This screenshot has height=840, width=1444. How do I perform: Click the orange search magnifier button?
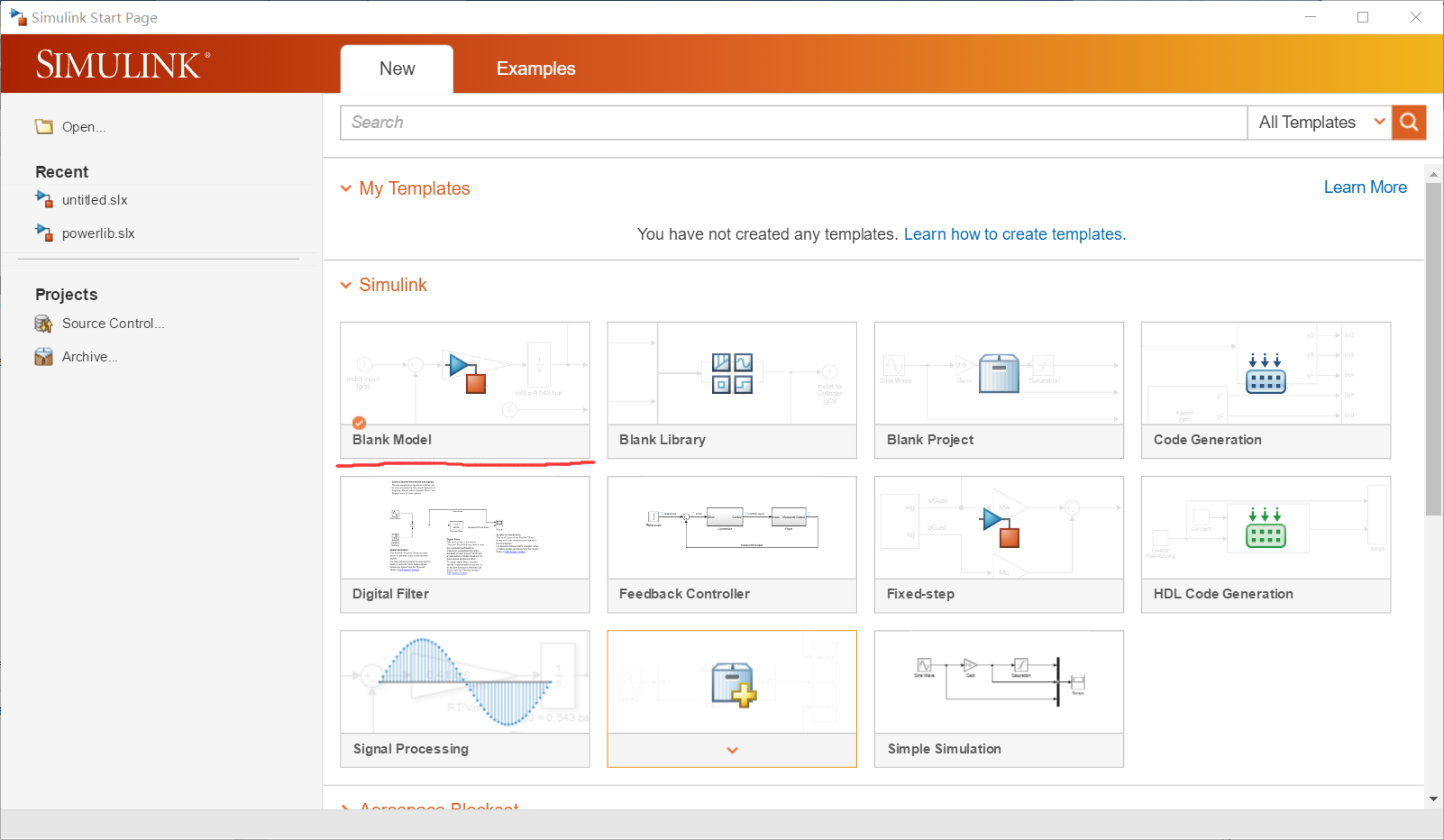1409,123
